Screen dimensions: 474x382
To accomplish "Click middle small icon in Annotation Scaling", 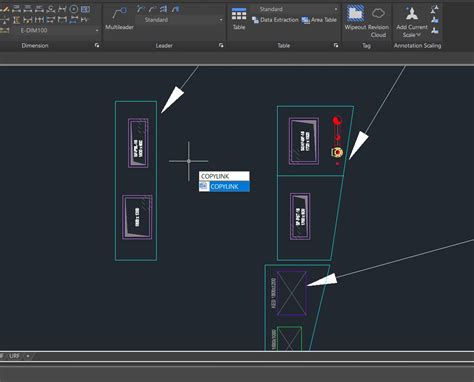I will click(x=434, y=20).
